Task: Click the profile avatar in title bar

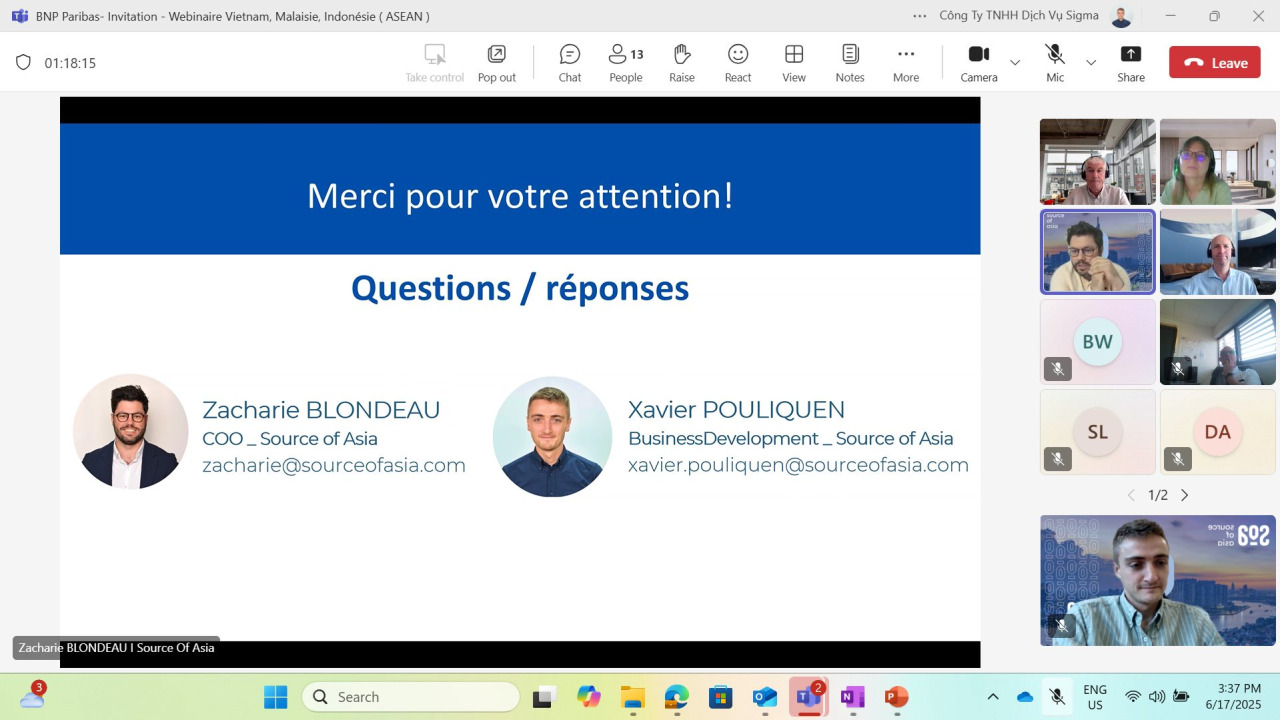Action: [1122, 16]
